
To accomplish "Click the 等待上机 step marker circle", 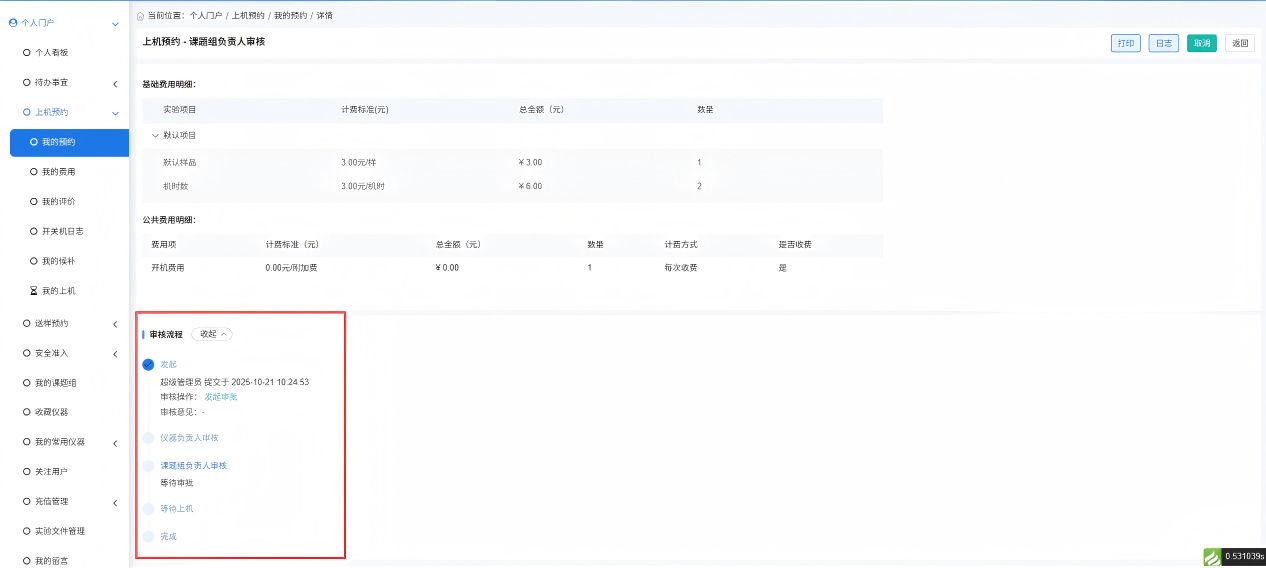I will 149,509.
